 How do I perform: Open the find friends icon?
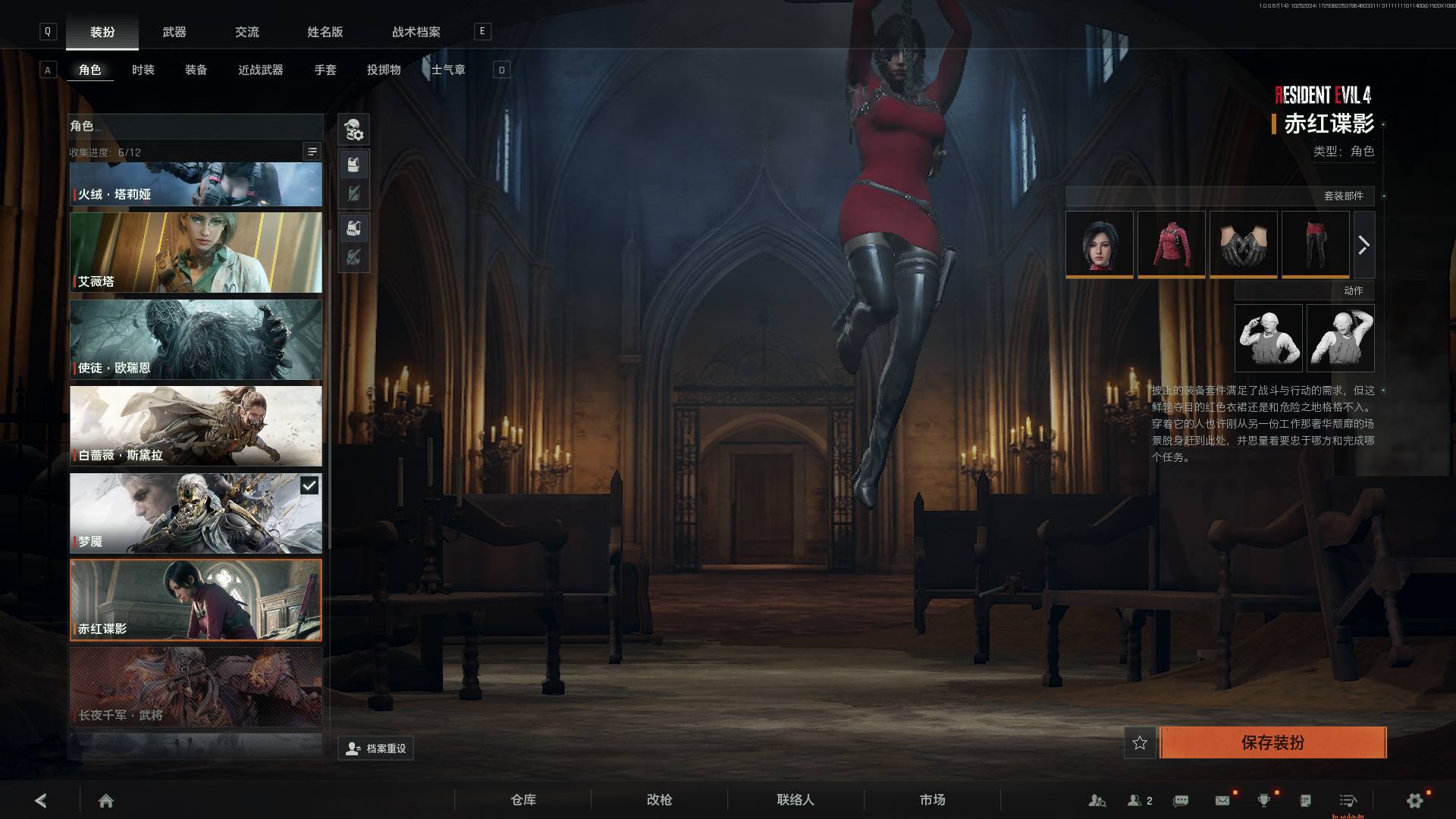point(1097,800)
